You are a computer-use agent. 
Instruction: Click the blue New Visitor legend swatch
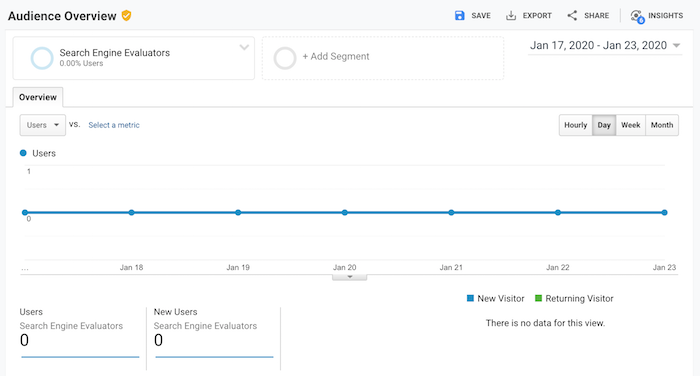[x=470, y=298]
